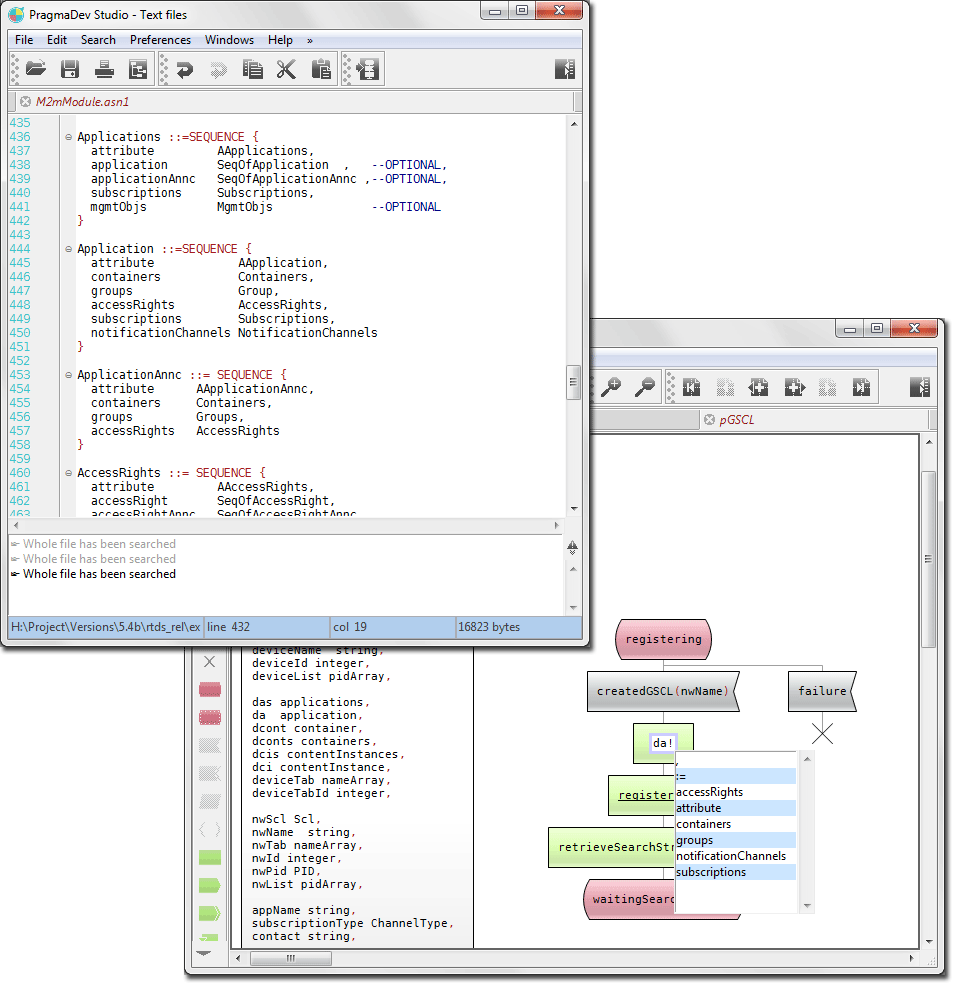Screen dimensions: 961x990
Task: Click the Cut scissors icon
Action: [287, 69]
